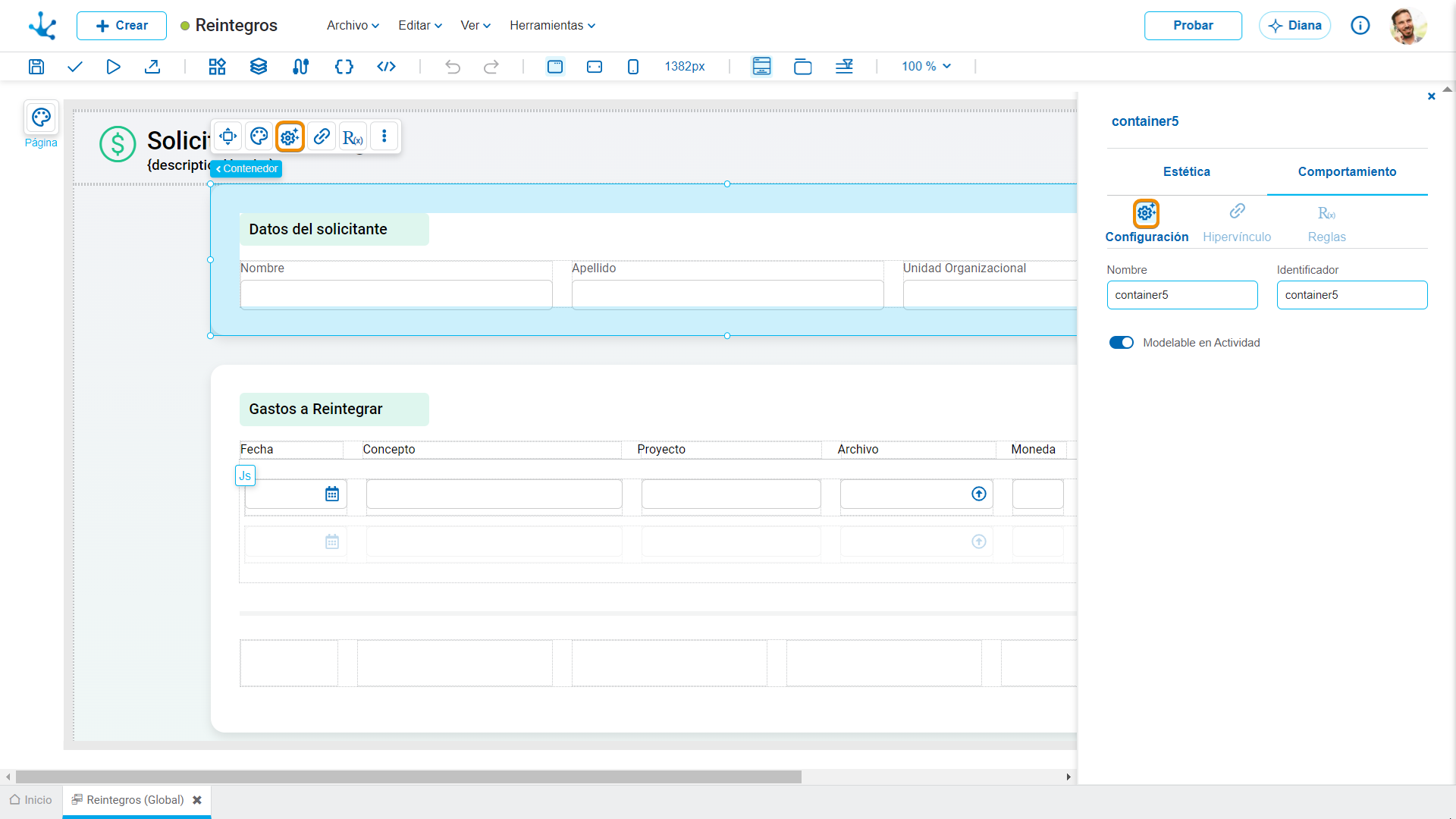This screenshot has width=1456, height=819.
Task: Open container more options dots
Action: point(384,136)
